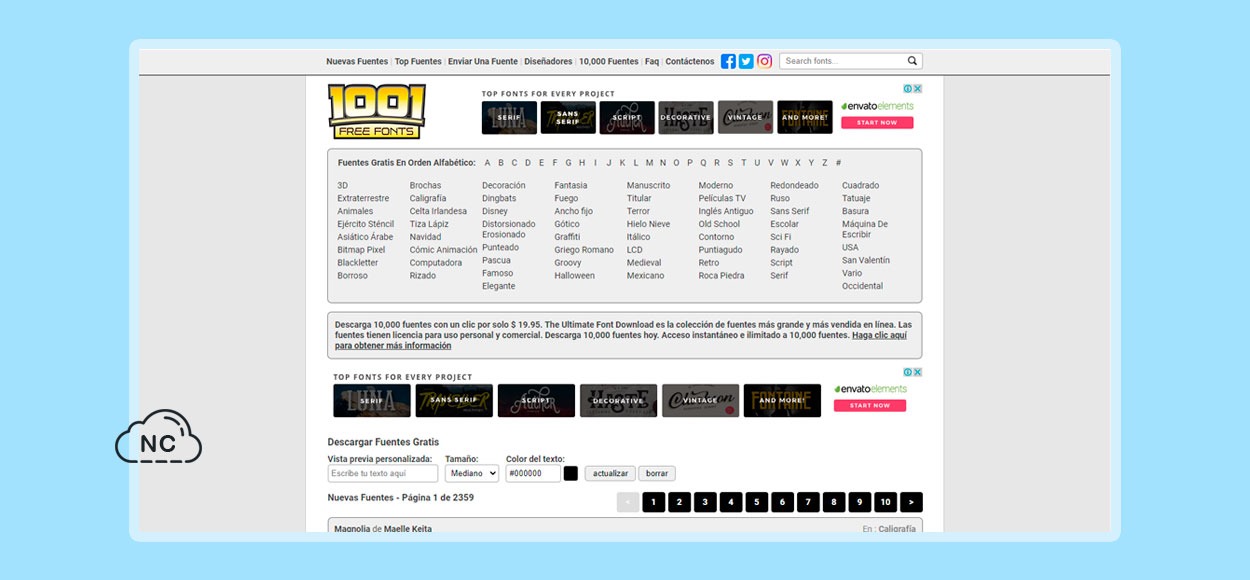This screenshot has width=1250, height=580.
Task: Click the NC cloud logo
Action: (x=158, y=437)
